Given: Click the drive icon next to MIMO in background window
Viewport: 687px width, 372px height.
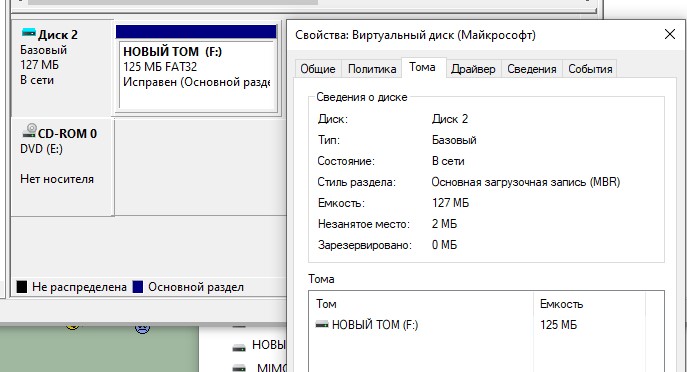Looking at the screenshot, I should [239, 368].
